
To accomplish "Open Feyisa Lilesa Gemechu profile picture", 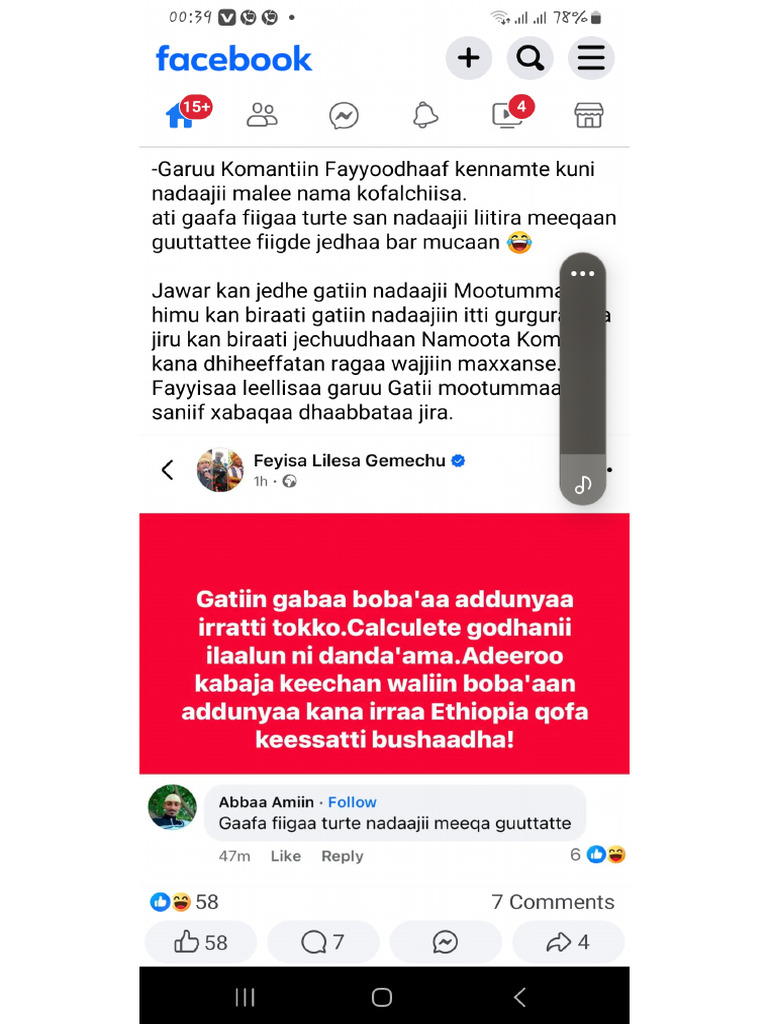I will (220, 470).
